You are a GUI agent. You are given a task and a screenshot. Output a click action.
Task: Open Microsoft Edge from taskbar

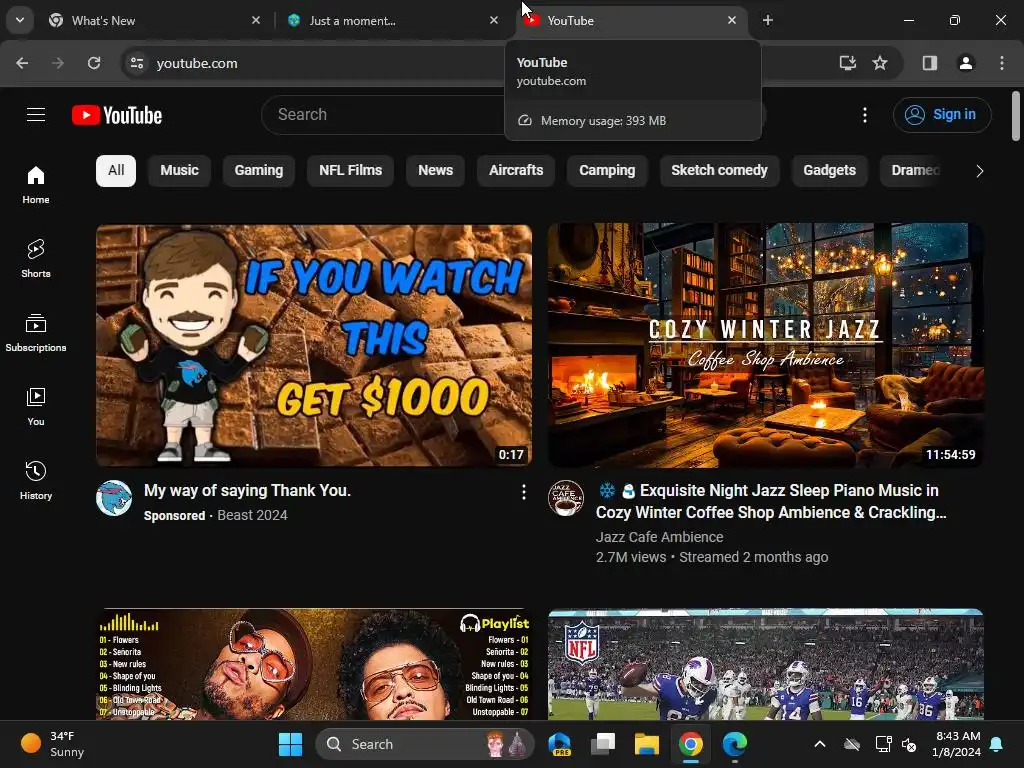pos(735,744)
